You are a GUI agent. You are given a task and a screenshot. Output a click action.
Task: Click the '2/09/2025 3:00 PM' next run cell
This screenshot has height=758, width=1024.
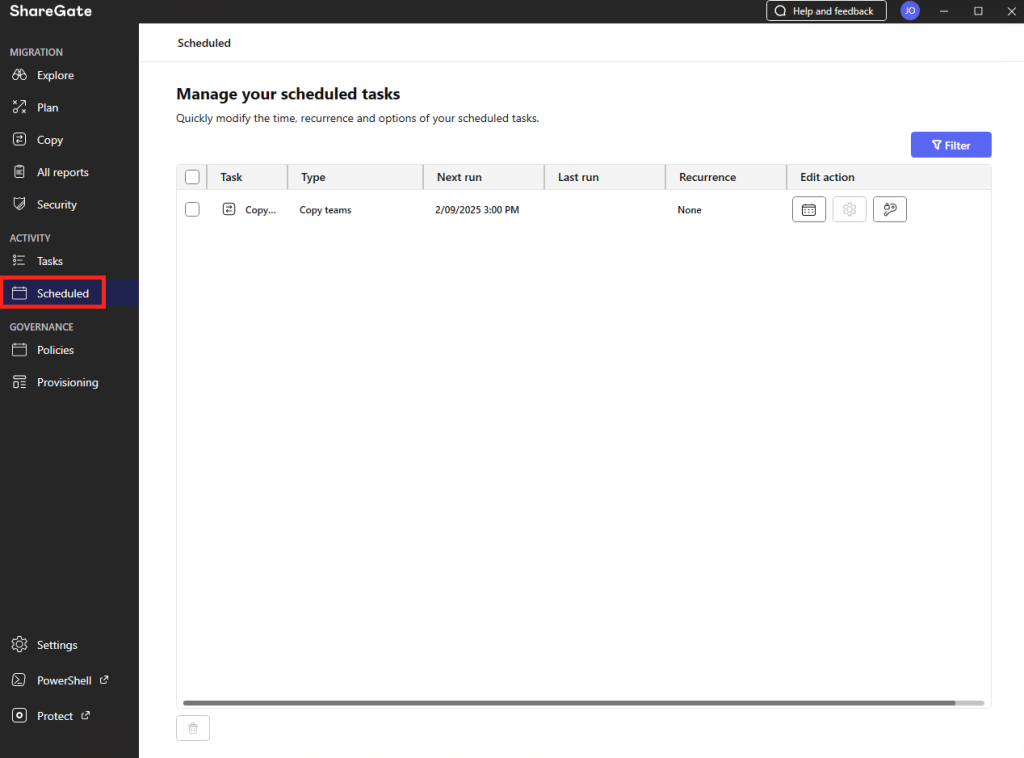point(477,210)
